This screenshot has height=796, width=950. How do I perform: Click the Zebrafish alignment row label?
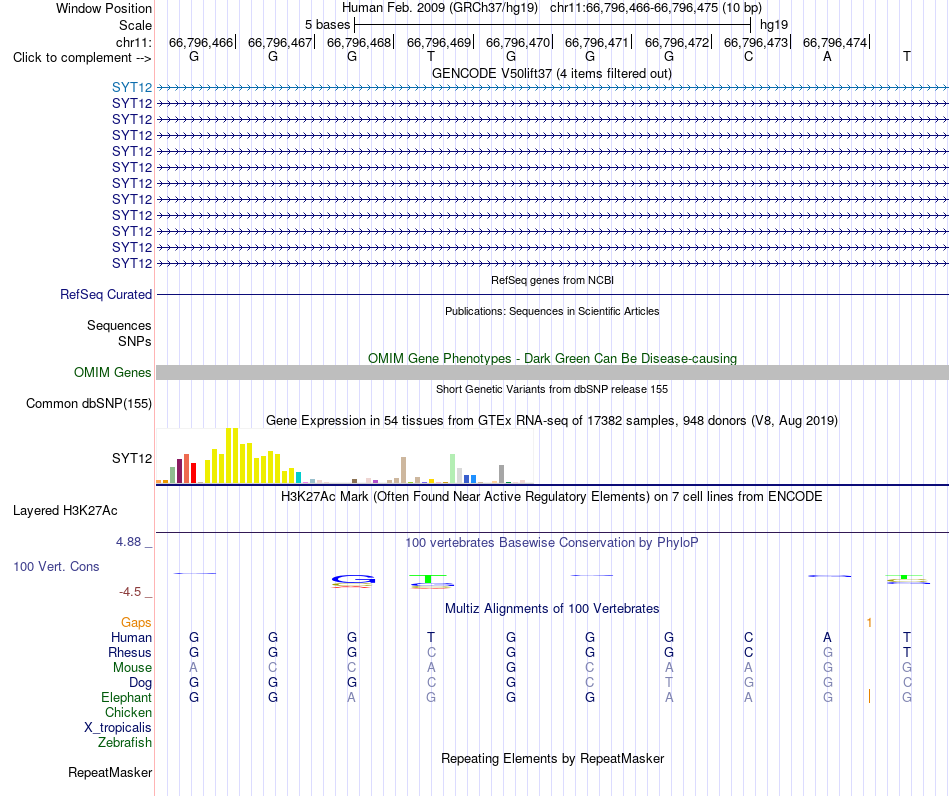(x=125, y=742)
